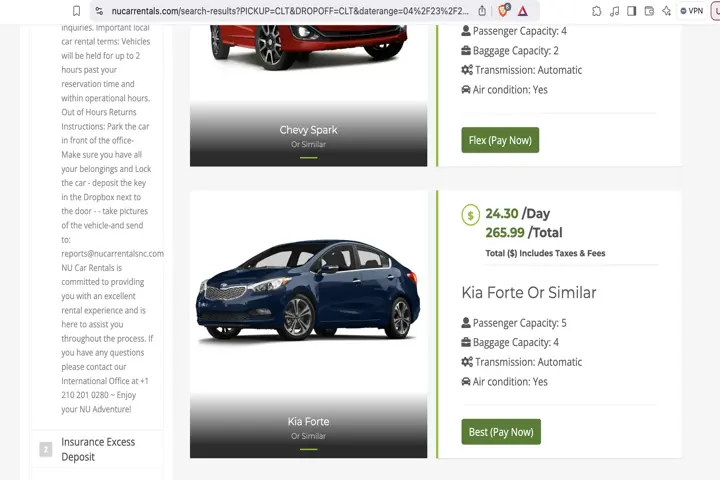Click the dollar sign price icon

coord(471,215)
